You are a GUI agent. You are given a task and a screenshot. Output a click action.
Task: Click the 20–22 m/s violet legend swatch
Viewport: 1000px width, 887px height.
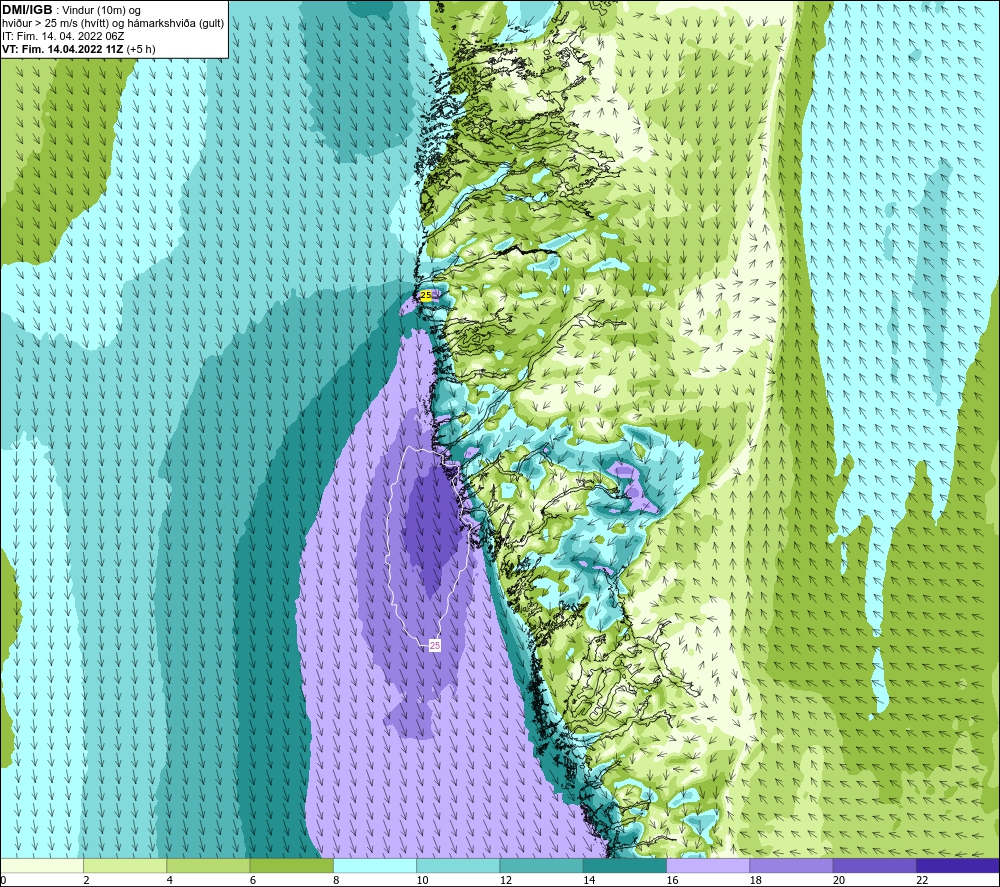pos(874,865)
